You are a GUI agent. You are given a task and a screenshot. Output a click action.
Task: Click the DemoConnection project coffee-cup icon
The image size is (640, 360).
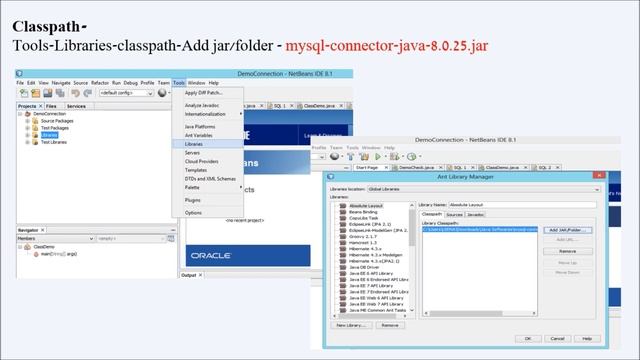[28, 114]
